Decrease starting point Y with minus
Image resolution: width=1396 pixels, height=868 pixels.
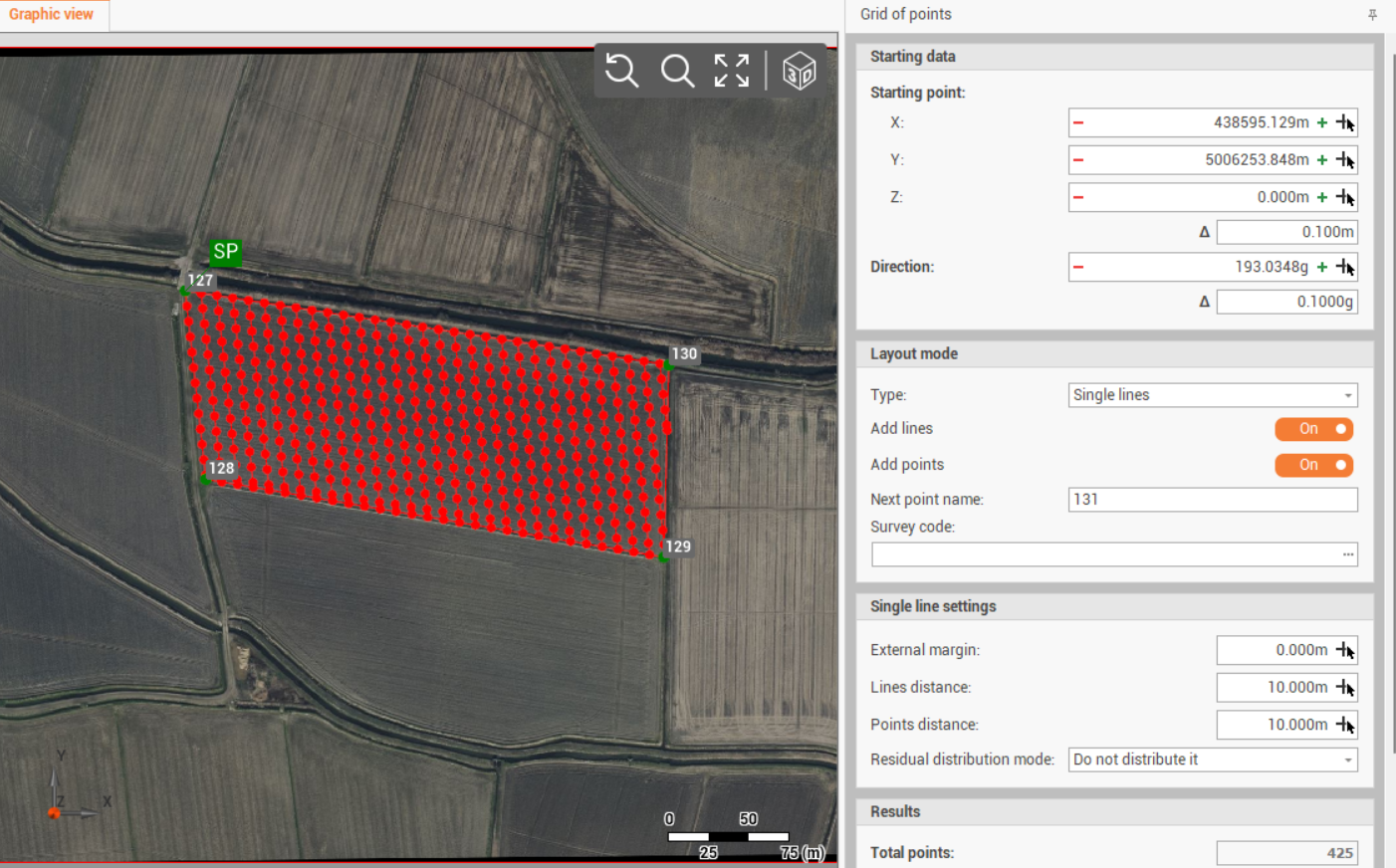[1078, 160]
